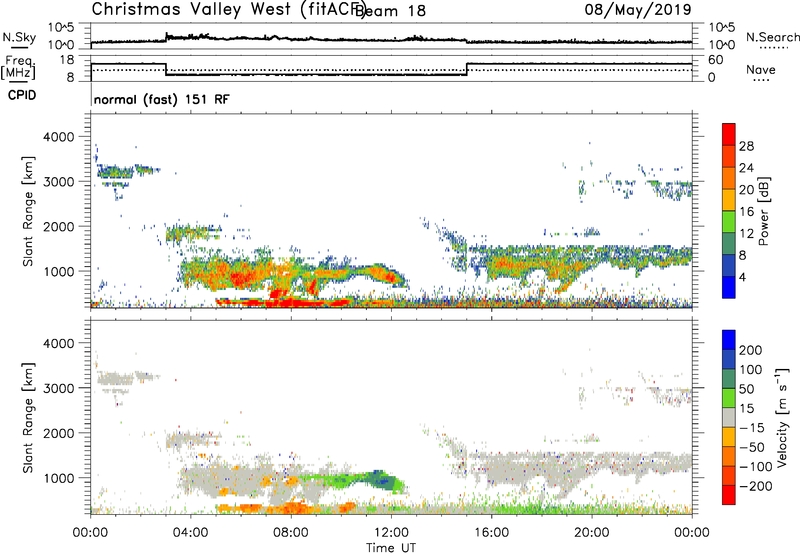Click the 'Velocity [m s-1]' colorbar title
This screenshot has height=554, width=800.
pos(782,417)
